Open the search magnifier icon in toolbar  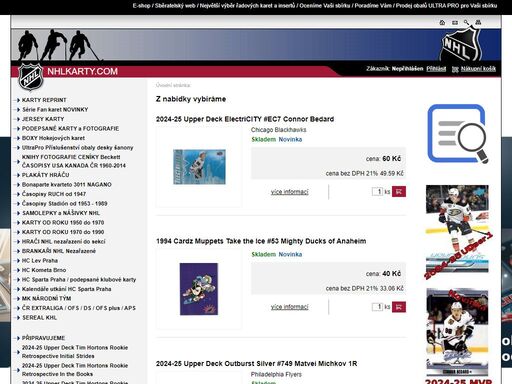(x=466, y=22)
